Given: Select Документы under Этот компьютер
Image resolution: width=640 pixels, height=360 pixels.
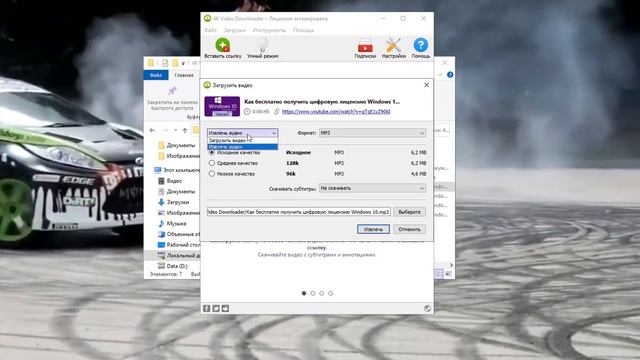Looking at the screenshot, I should [176, 191].
